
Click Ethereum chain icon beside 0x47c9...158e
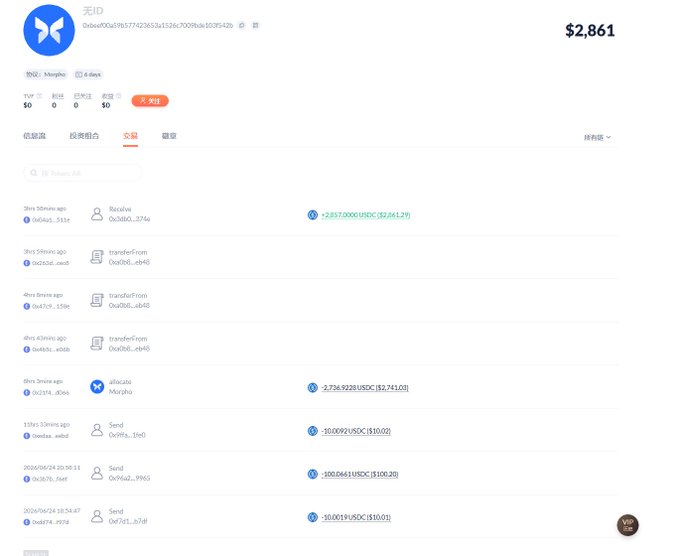click(x=26, y=306)
